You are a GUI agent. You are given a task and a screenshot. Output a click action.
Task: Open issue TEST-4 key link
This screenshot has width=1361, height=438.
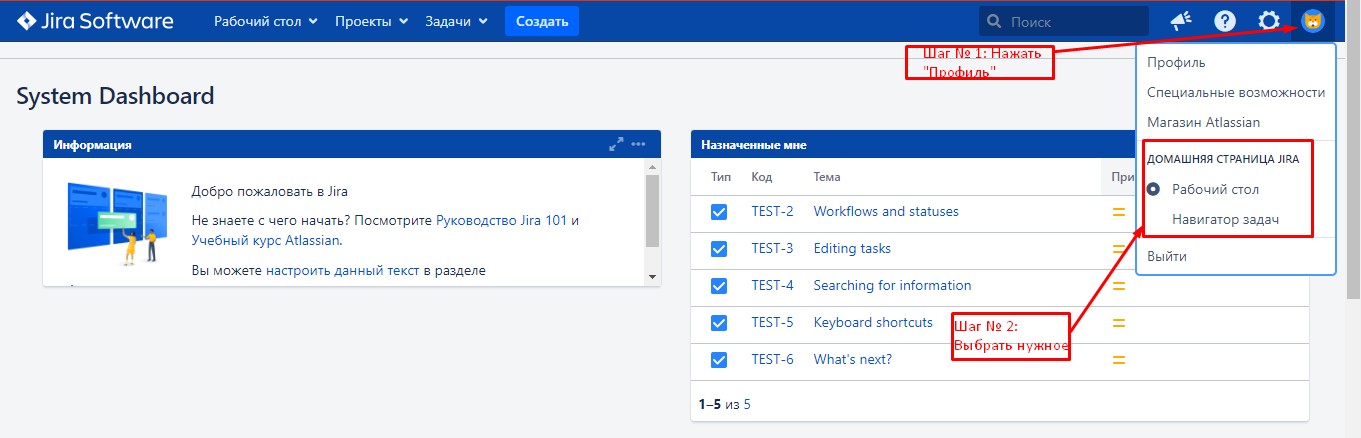tap(772, 286)
